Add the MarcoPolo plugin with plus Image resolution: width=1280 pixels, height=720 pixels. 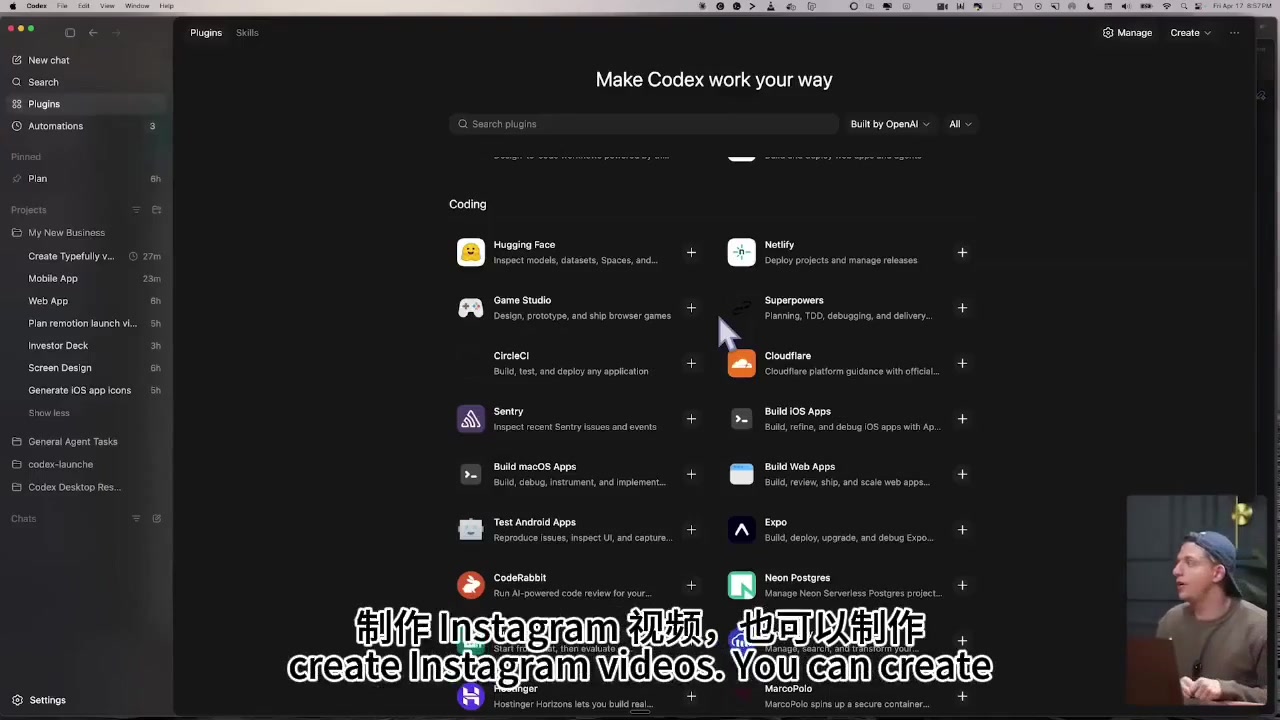pyautogui.click(x=962, y=696)
